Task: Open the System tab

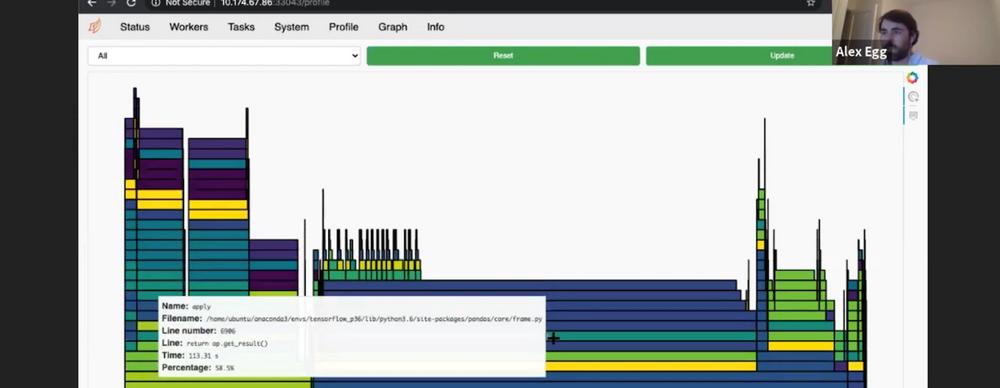Action: 291,27
